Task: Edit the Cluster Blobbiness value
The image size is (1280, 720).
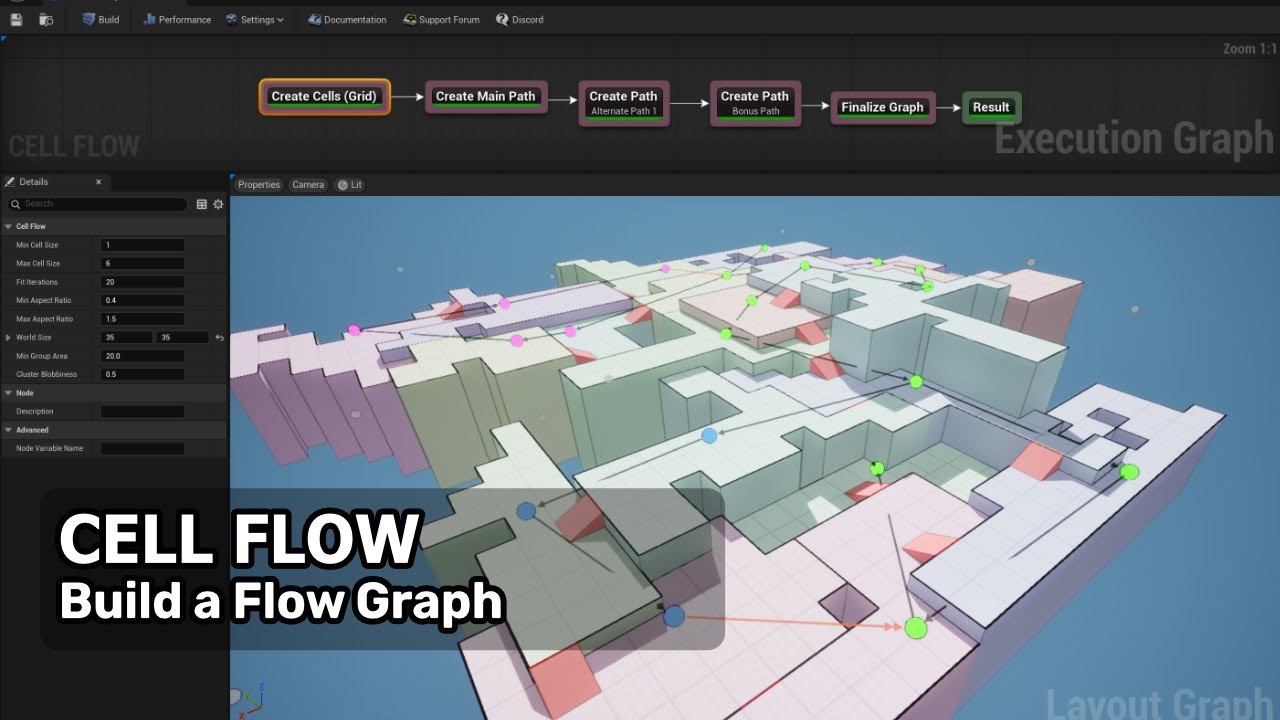Action: (x=142, y=374)
